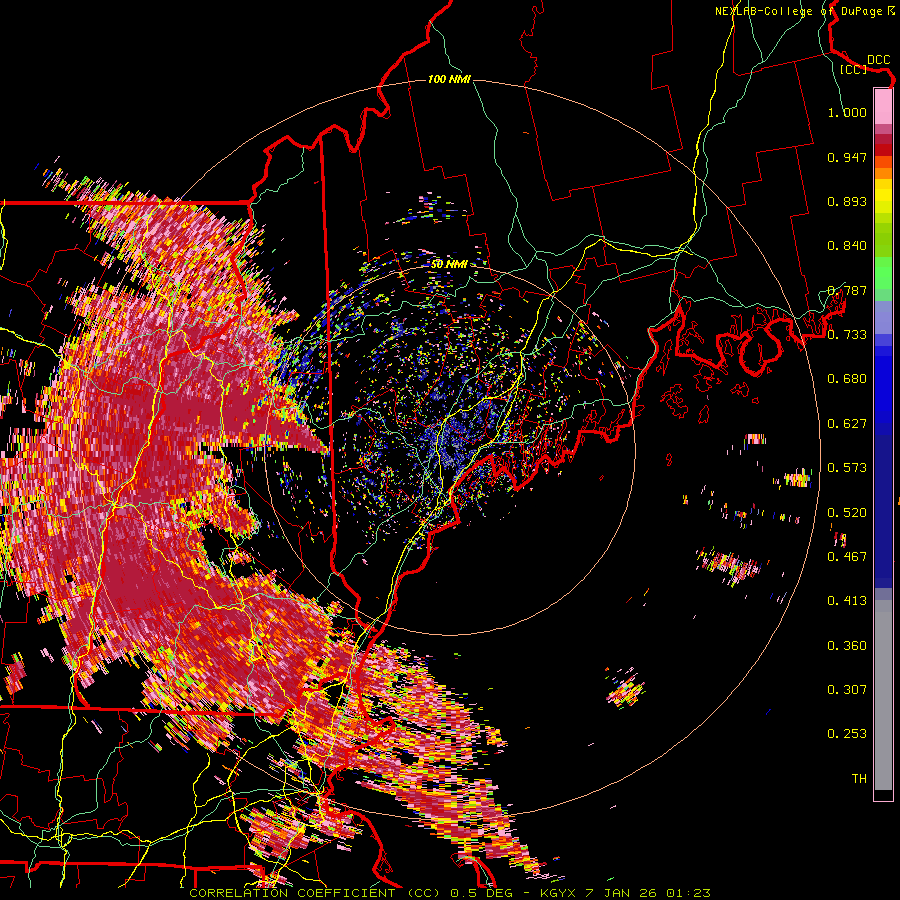Click the 0.787 scale value
The height and width of the screenshot is (900, 900).
tap(847, 290)
